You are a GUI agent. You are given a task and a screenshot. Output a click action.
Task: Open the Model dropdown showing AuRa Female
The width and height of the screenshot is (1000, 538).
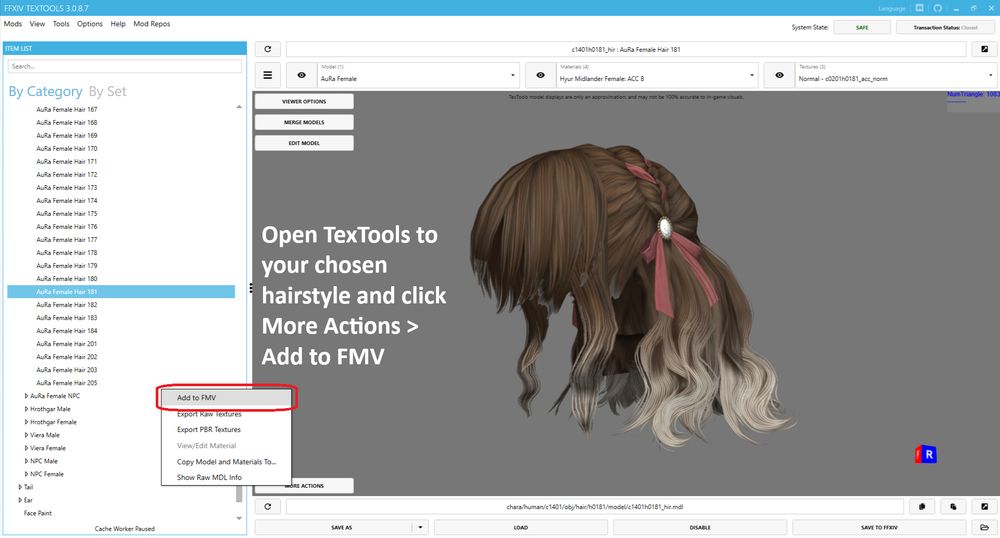tap(418, 75)
